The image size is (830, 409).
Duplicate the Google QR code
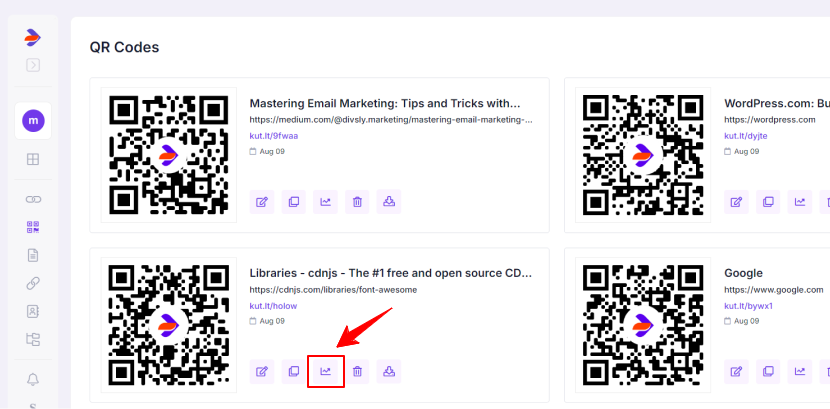tap(768, 371)
